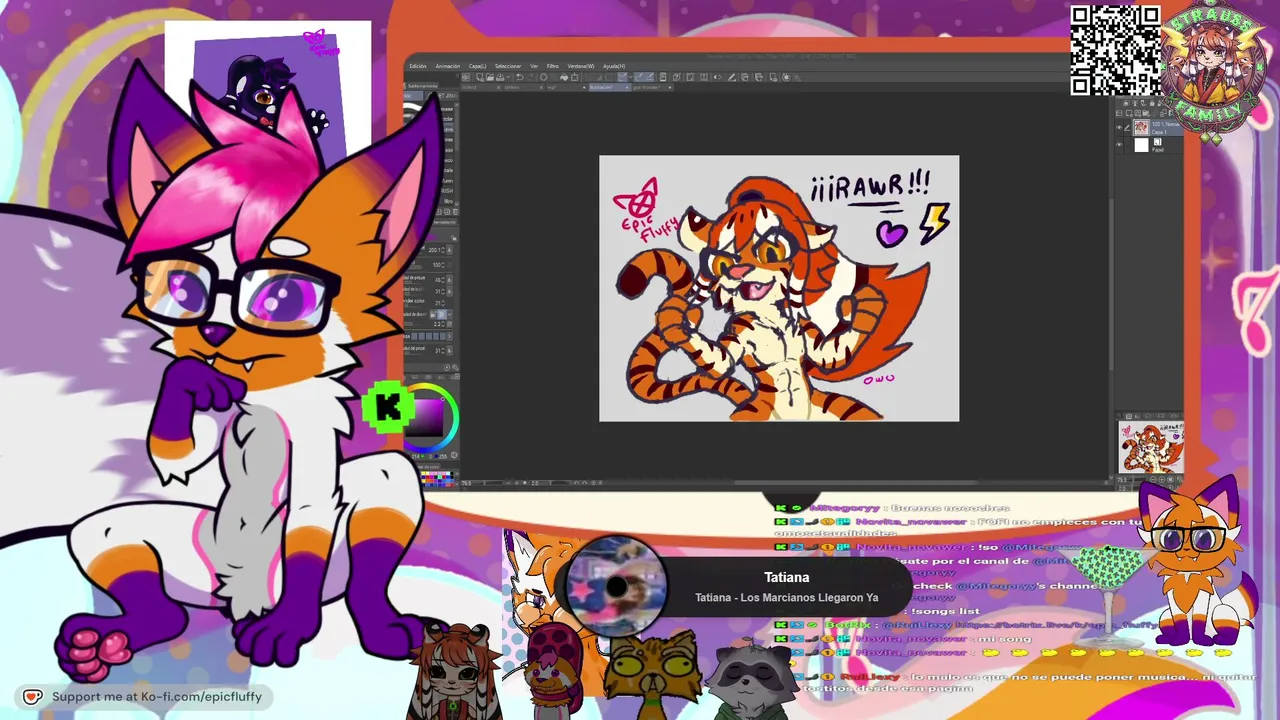Expand the arrow next to the Save icon

[508, 77]
